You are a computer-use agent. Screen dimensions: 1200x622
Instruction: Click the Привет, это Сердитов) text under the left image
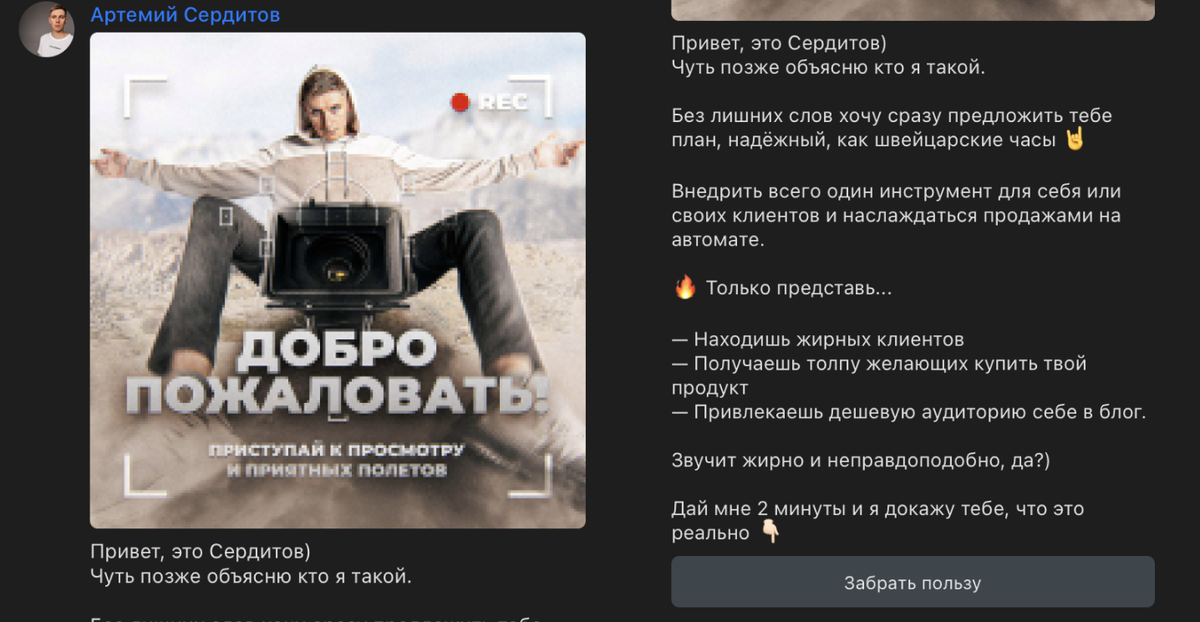[x=200, y=551]
